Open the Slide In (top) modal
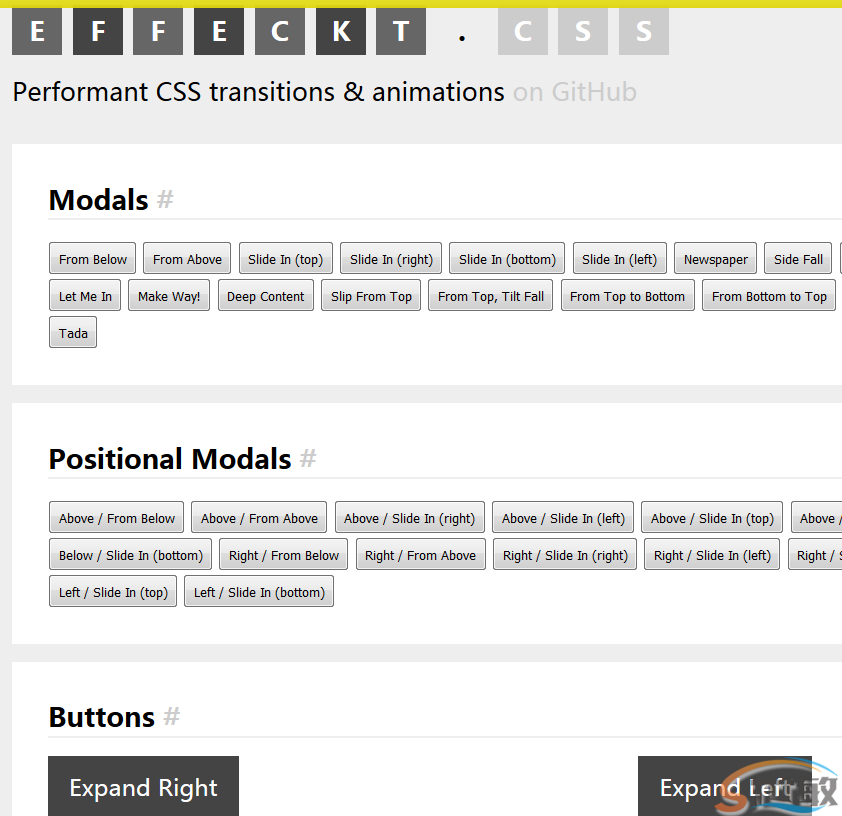 pyautogui.click(x=286, y=259)
